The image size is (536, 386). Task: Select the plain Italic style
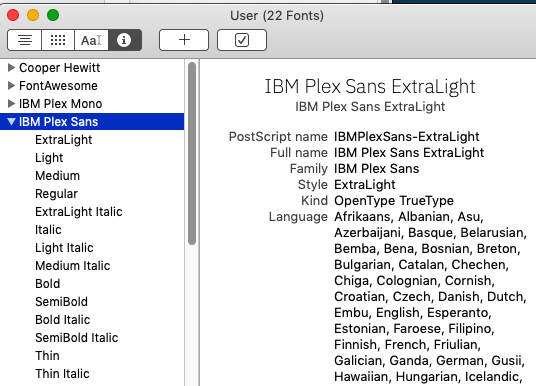pyautogui.click(x=48, y=230)
